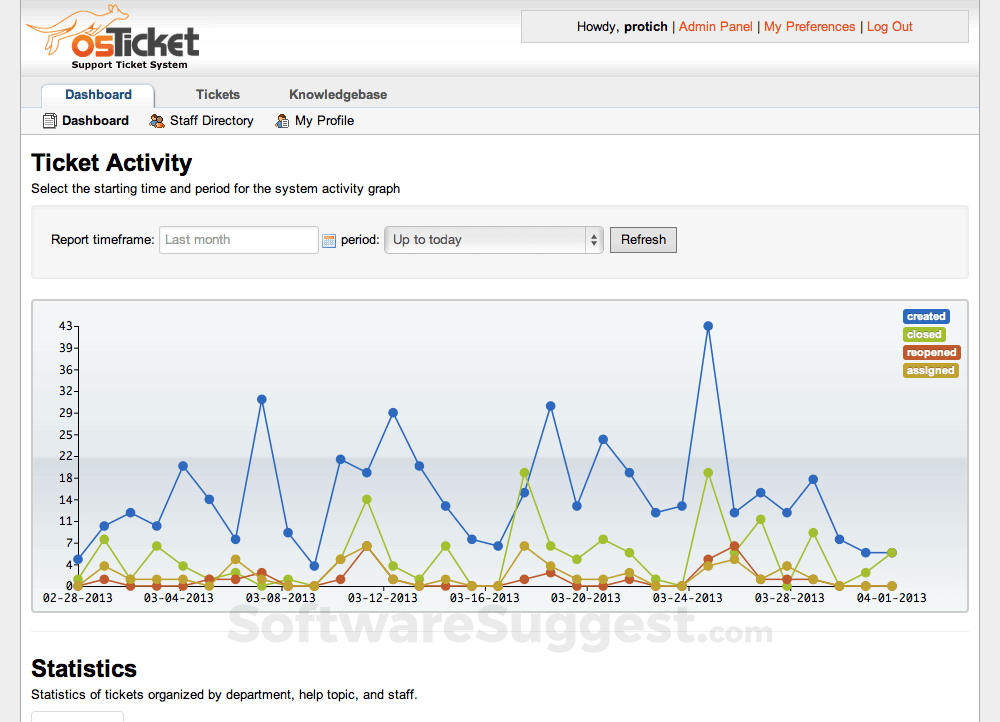Click inside the Report timeframe field

(238, 240)
